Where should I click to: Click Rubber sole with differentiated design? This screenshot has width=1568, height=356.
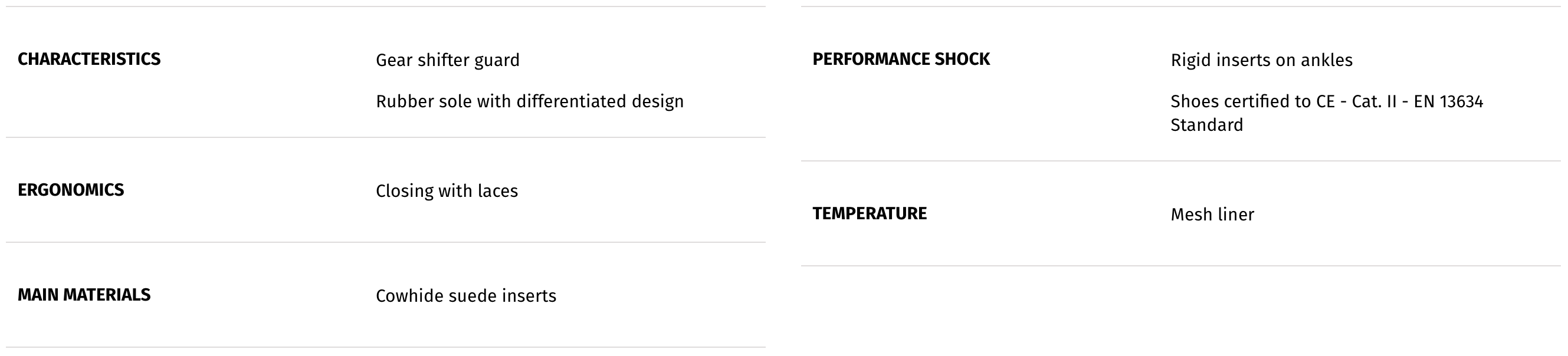(x=530, y=101)
